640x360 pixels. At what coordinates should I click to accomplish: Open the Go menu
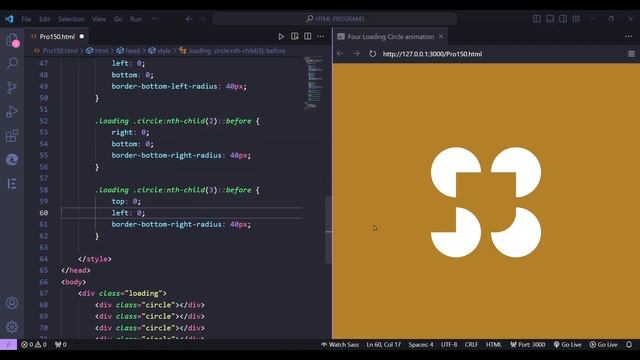(x=118, y=19)
